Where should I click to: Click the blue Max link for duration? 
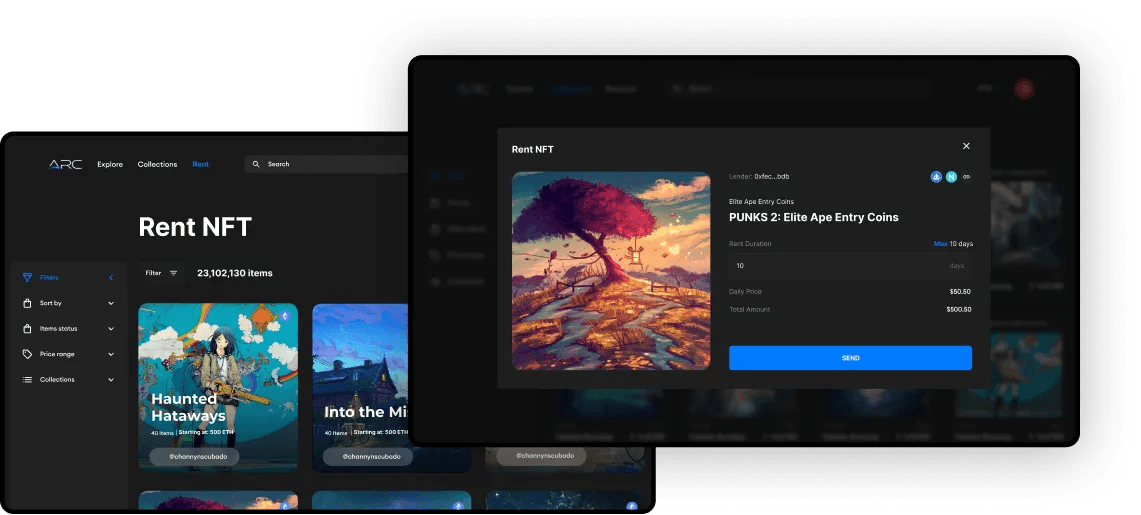(x=940, y=244)
